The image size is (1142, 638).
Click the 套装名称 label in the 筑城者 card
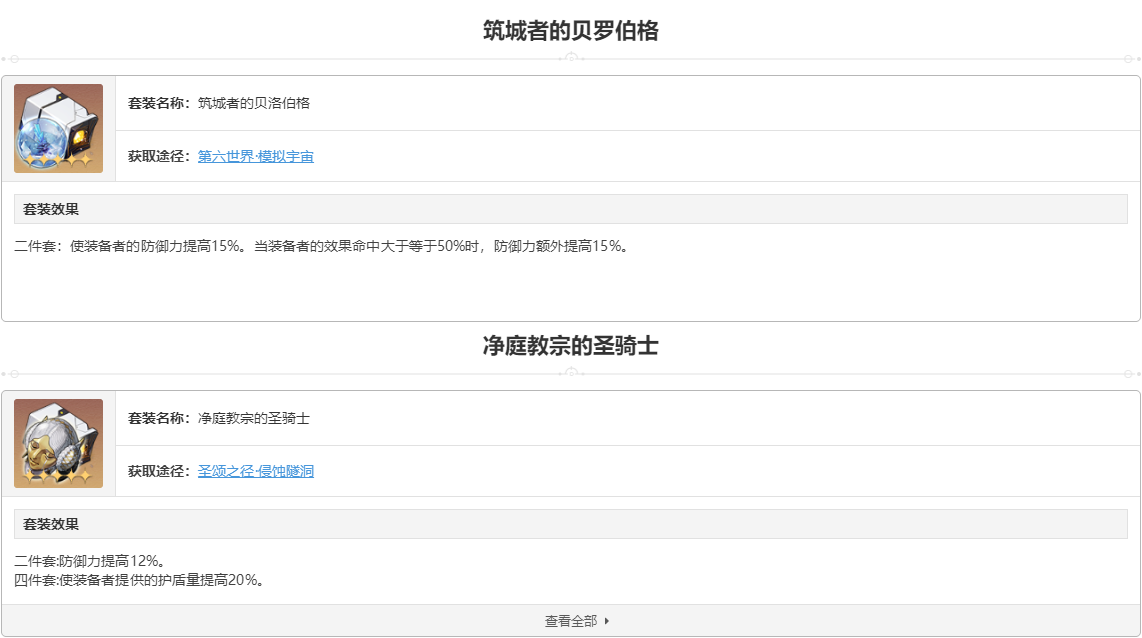(x=159, y=103)
